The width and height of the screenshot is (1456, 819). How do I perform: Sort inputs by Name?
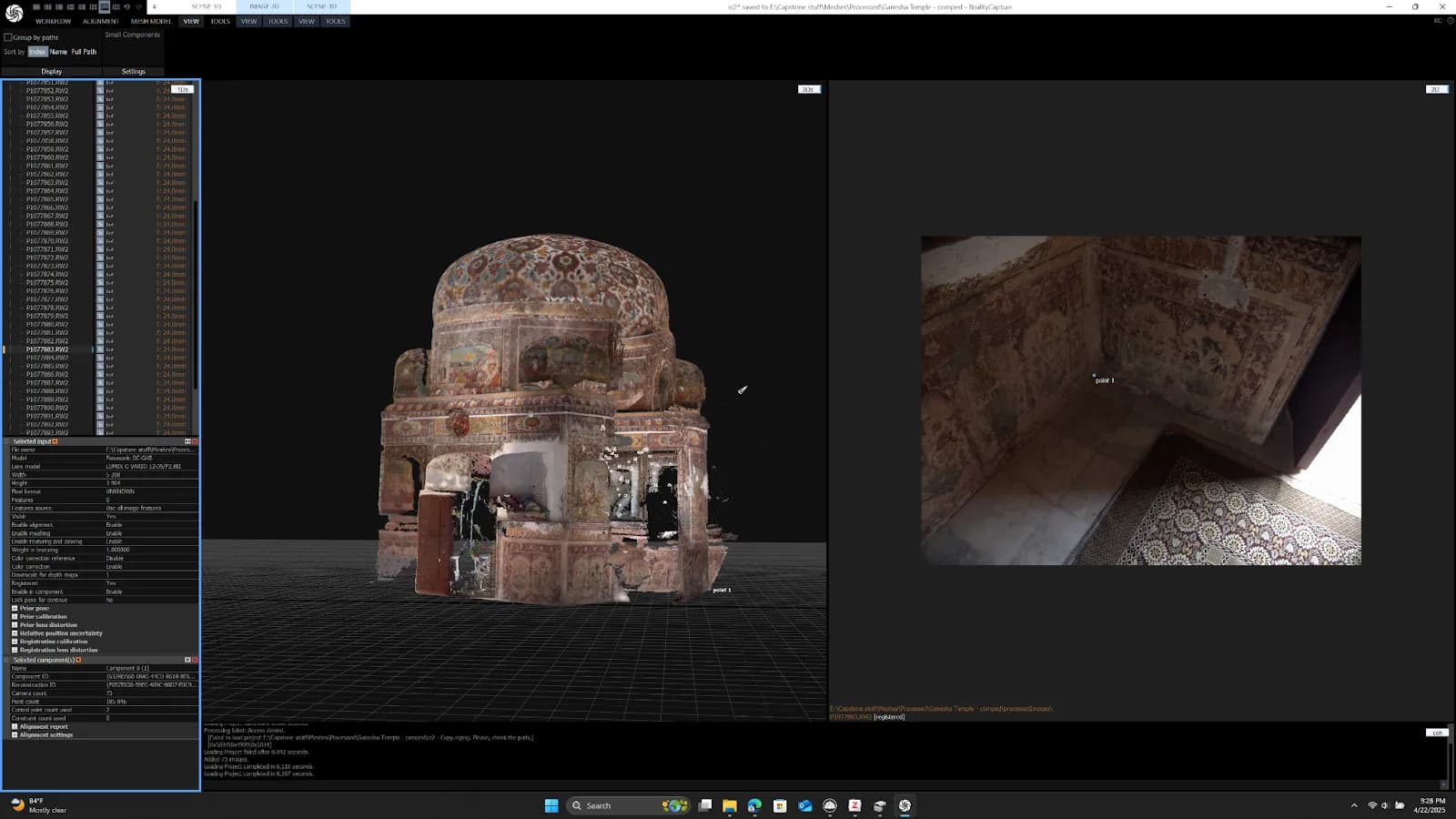tap(58, 52)
